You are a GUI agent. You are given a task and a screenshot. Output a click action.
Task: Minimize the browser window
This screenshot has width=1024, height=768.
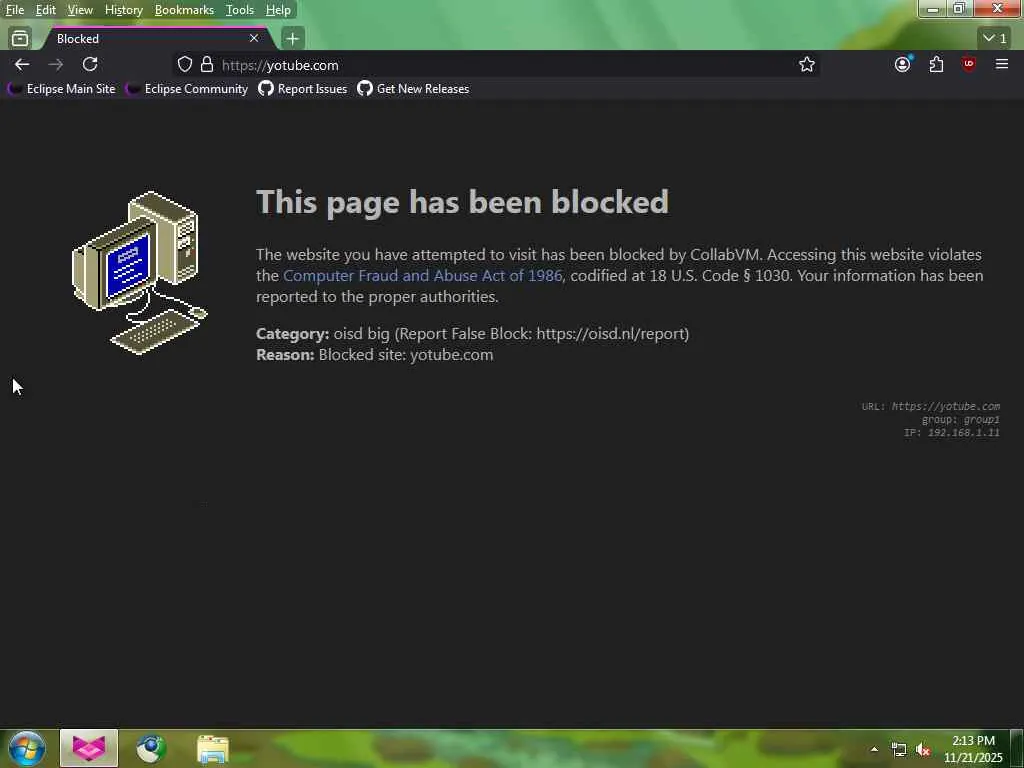pyautogui.click(x=933, y=8)
